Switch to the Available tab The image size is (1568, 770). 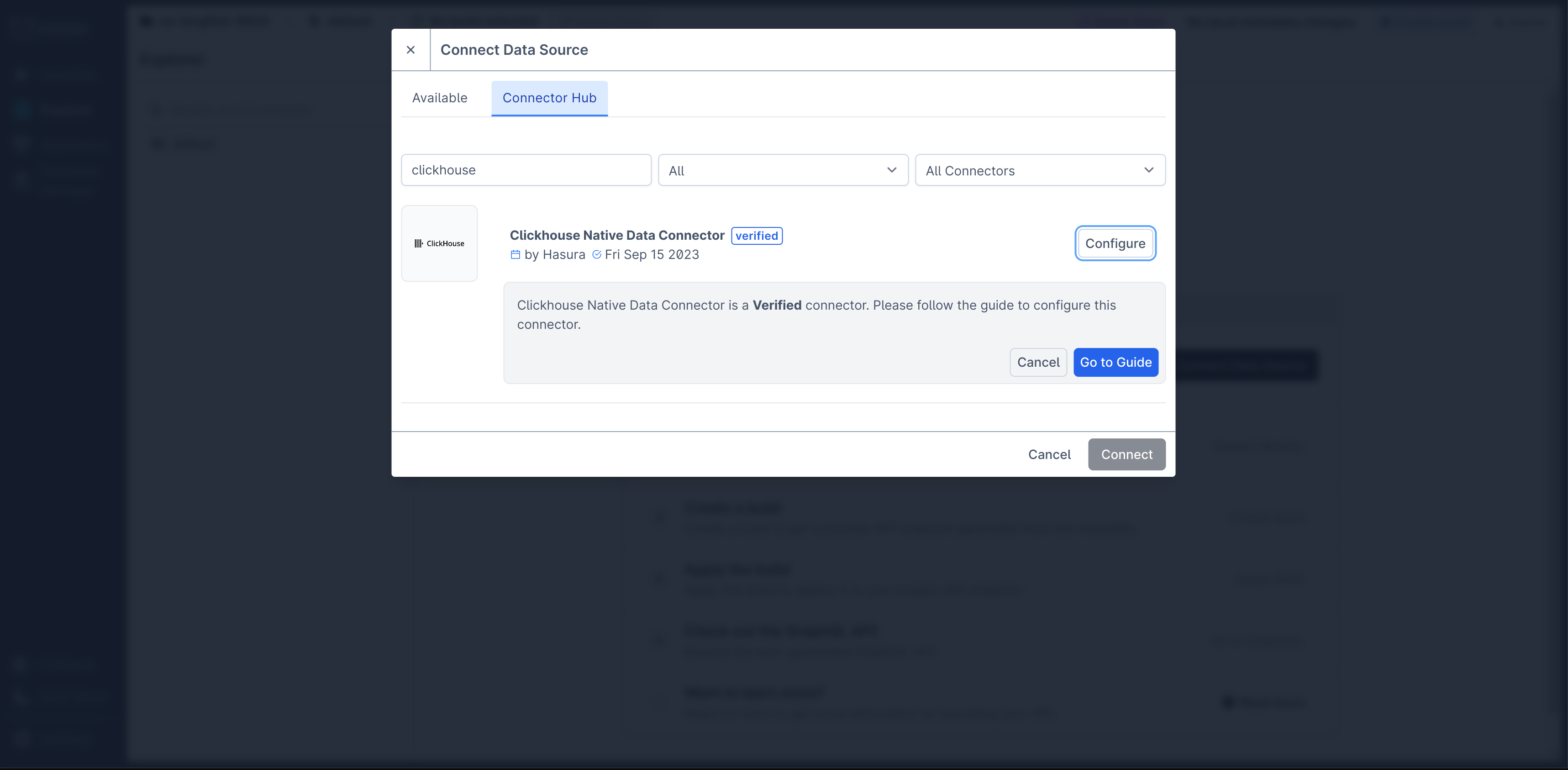coord(439,98)
